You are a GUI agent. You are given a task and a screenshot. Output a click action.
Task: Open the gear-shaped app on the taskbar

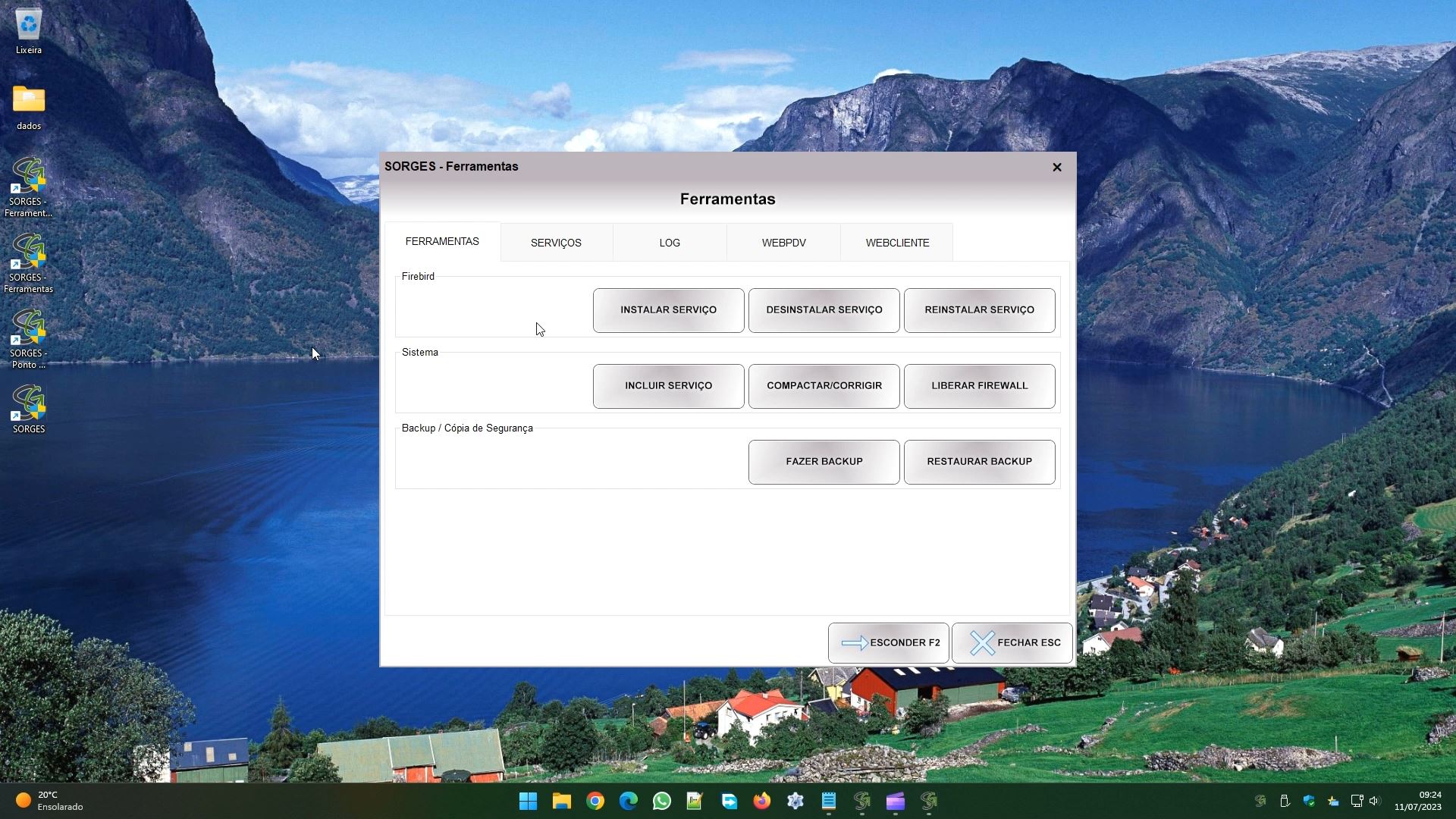point(795,801)
